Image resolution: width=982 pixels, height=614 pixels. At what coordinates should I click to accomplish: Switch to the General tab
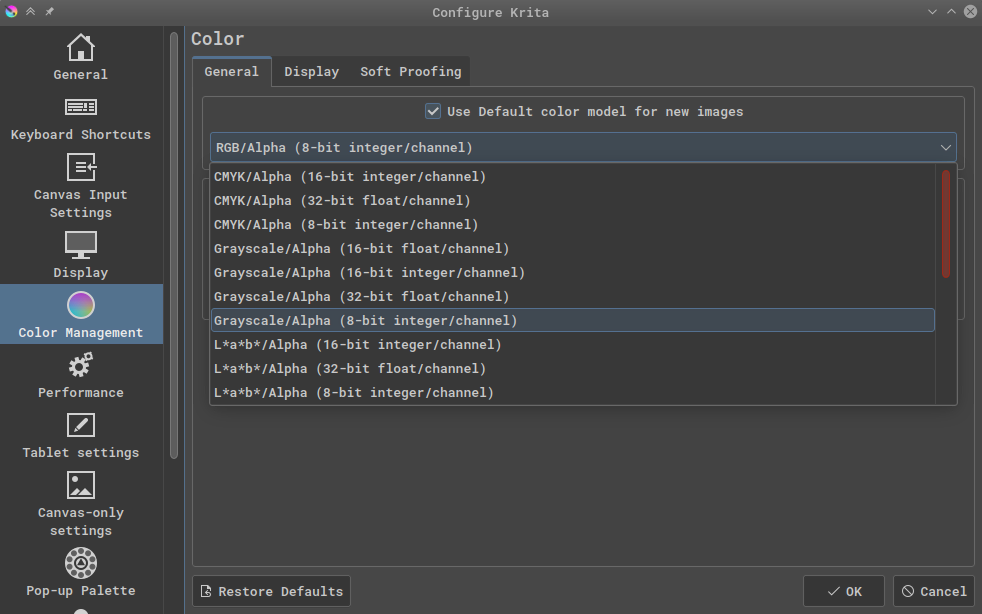[x=232, y=71]
